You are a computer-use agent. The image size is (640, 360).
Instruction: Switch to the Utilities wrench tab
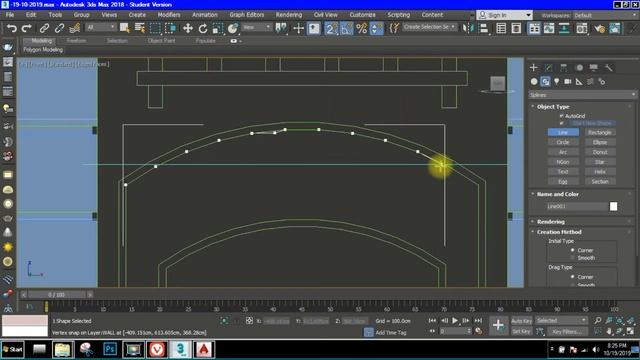609,67
